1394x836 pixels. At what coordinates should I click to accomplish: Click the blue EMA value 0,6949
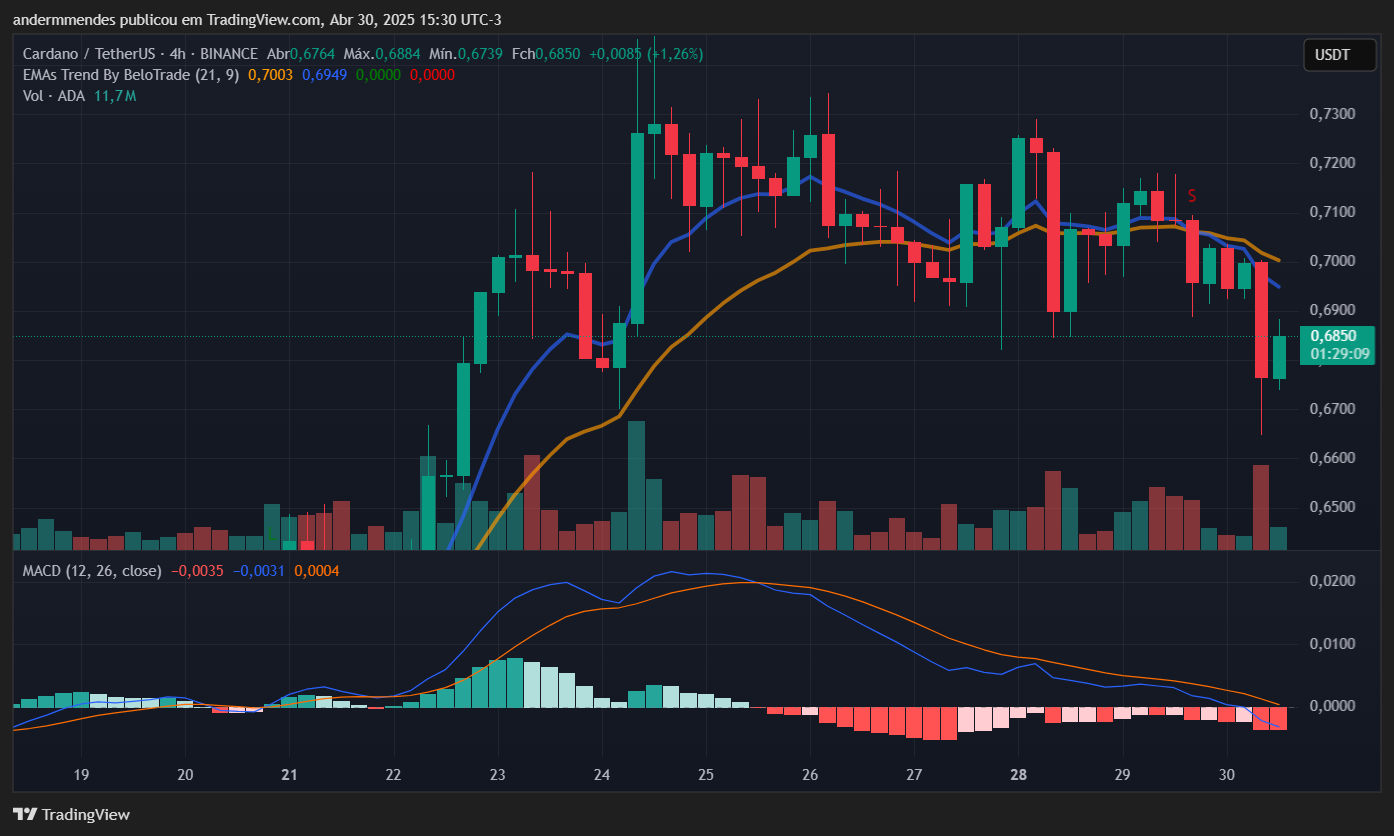pyautogui.click(x=324, y=75)
